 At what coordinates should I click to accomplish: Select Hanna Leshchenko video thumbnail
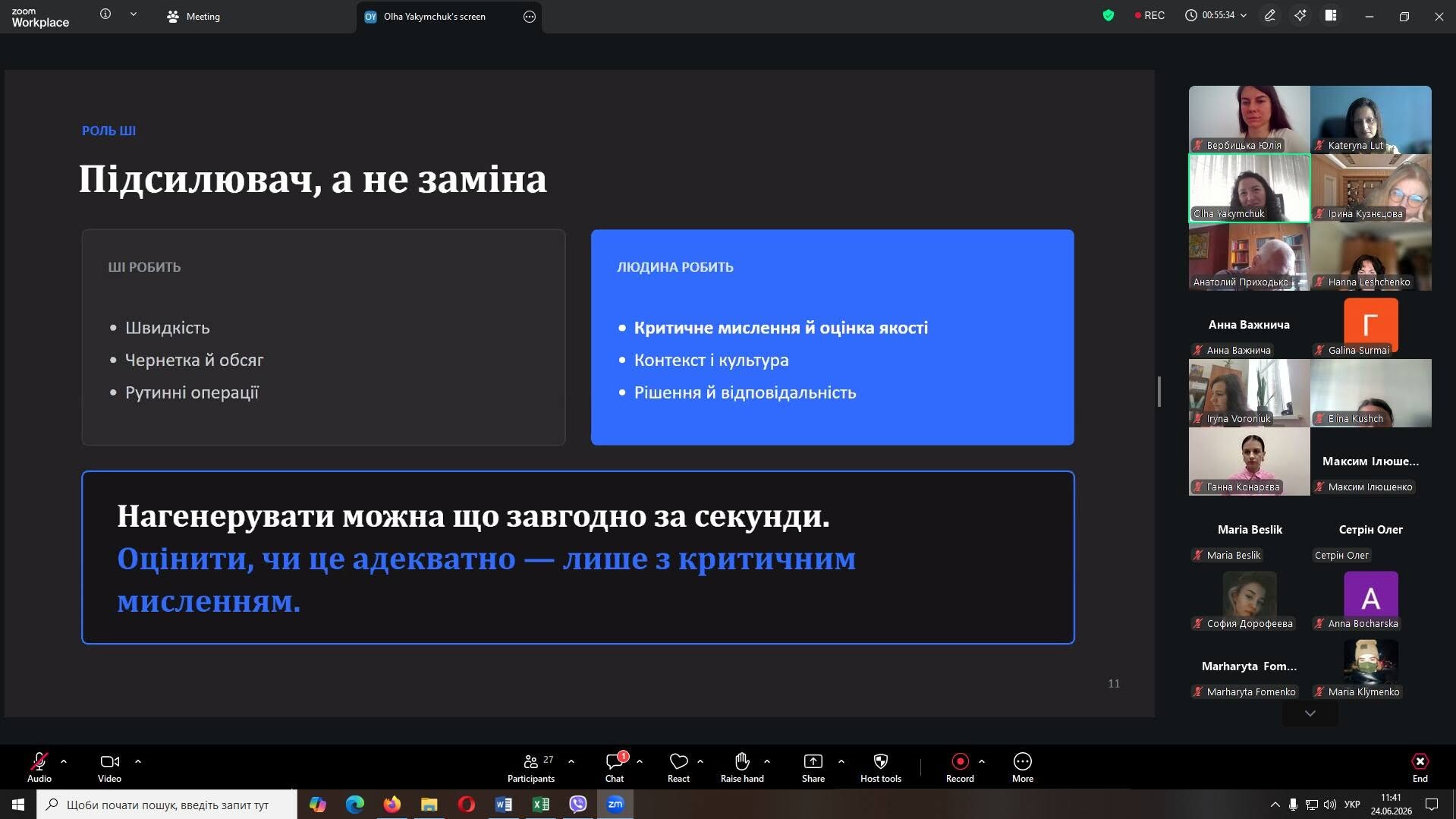coord(1370,257)
